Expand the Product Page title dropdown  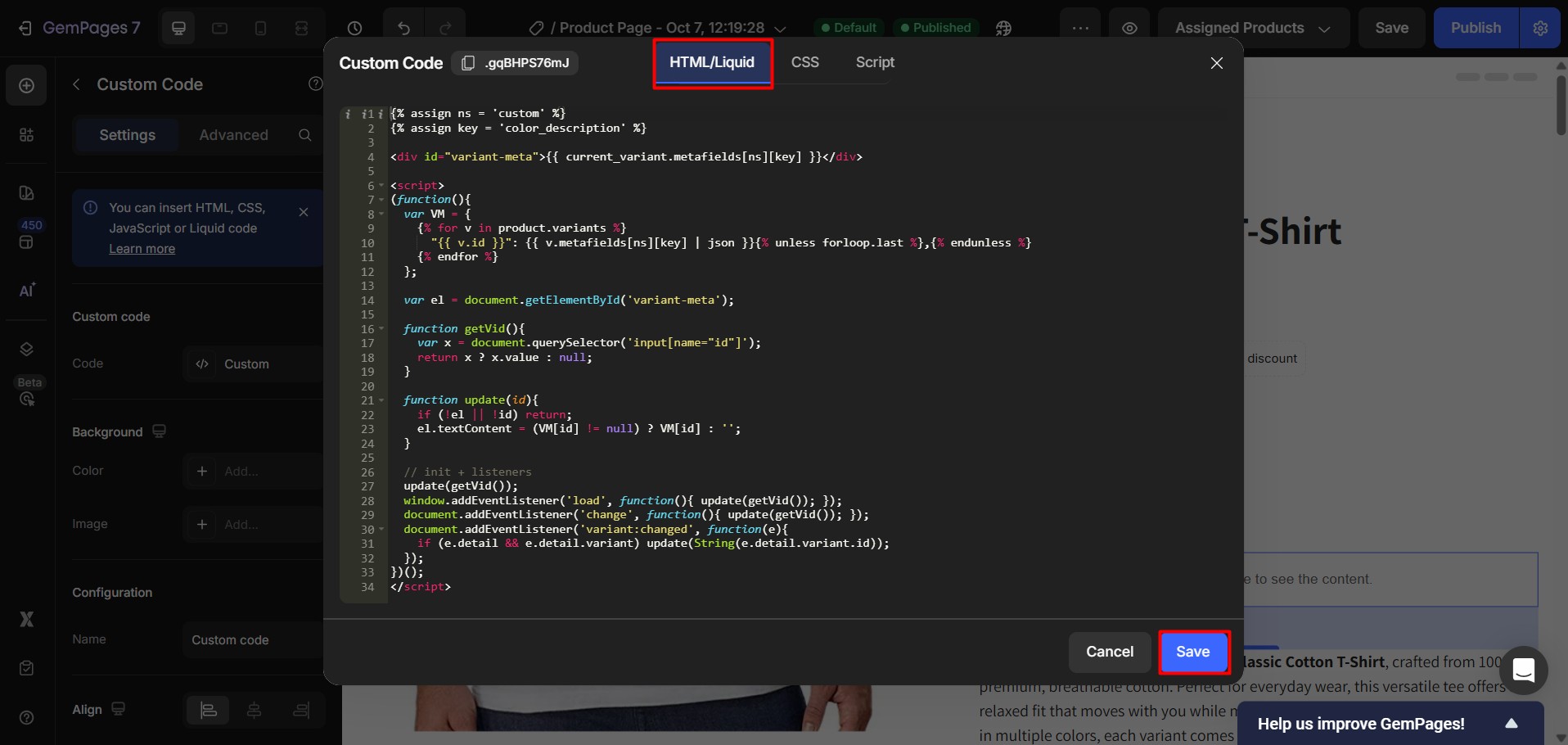click(x=780, y=29)
